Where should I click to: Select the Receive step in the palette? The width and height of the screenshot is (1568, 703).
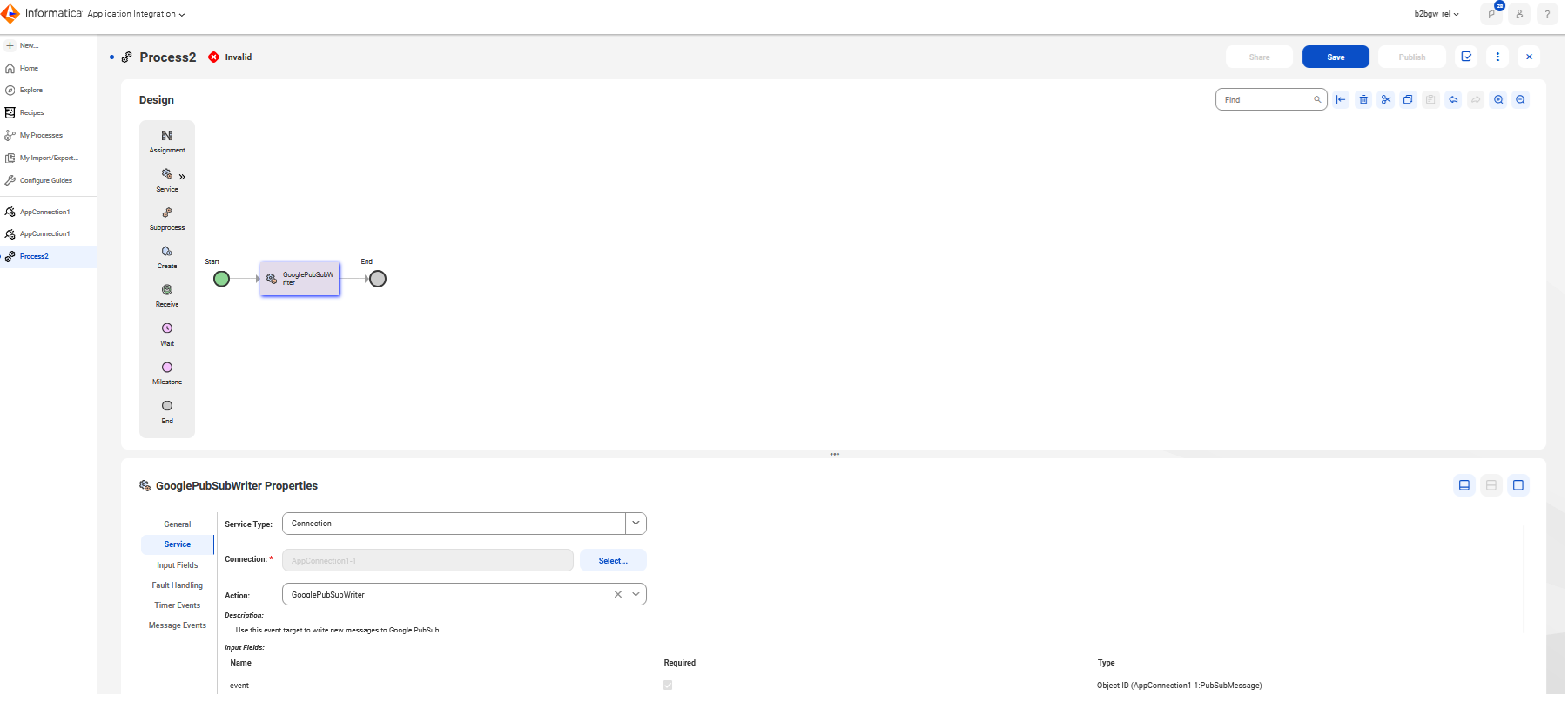(x=167, y=295)
